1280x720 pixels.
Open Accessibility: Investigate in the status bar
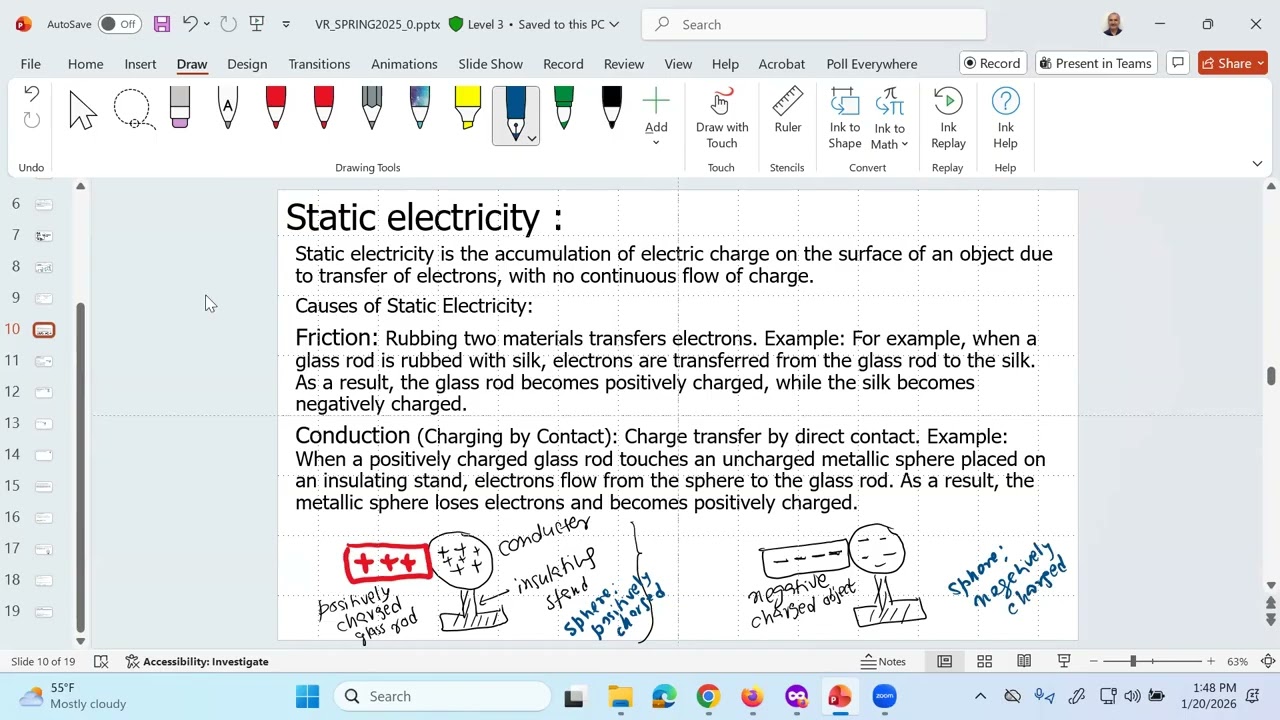tap(197, 661)
